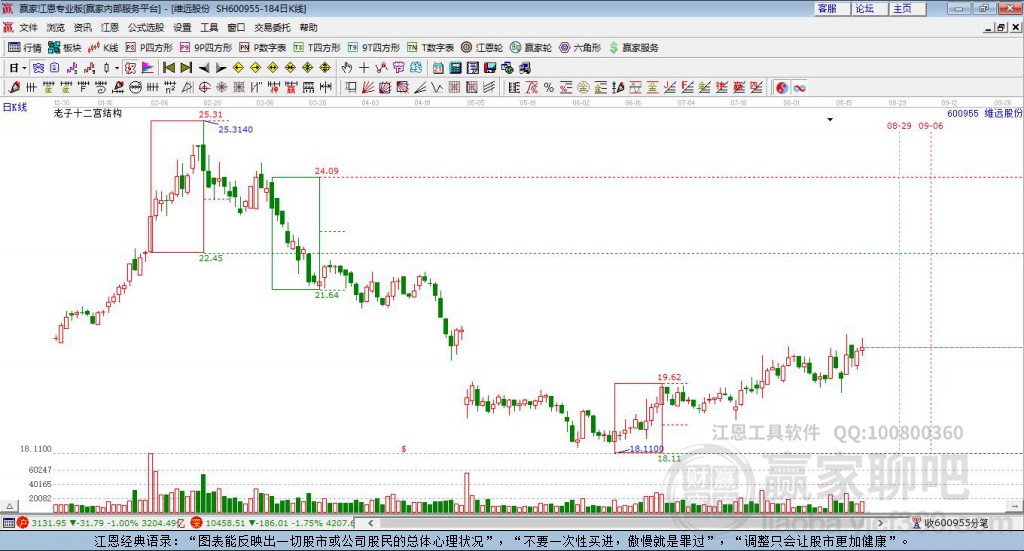Click the floppy disk save icon

[490, 68]
